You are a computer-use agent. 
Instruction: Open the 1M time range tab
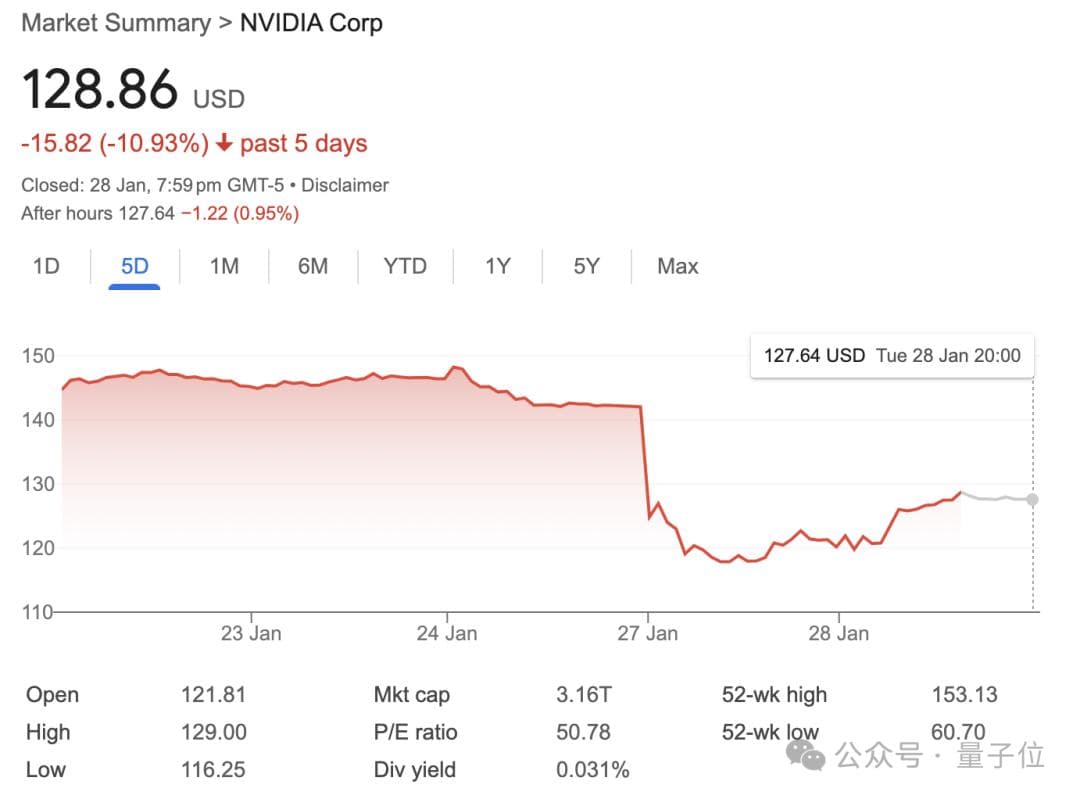[224, 266]
